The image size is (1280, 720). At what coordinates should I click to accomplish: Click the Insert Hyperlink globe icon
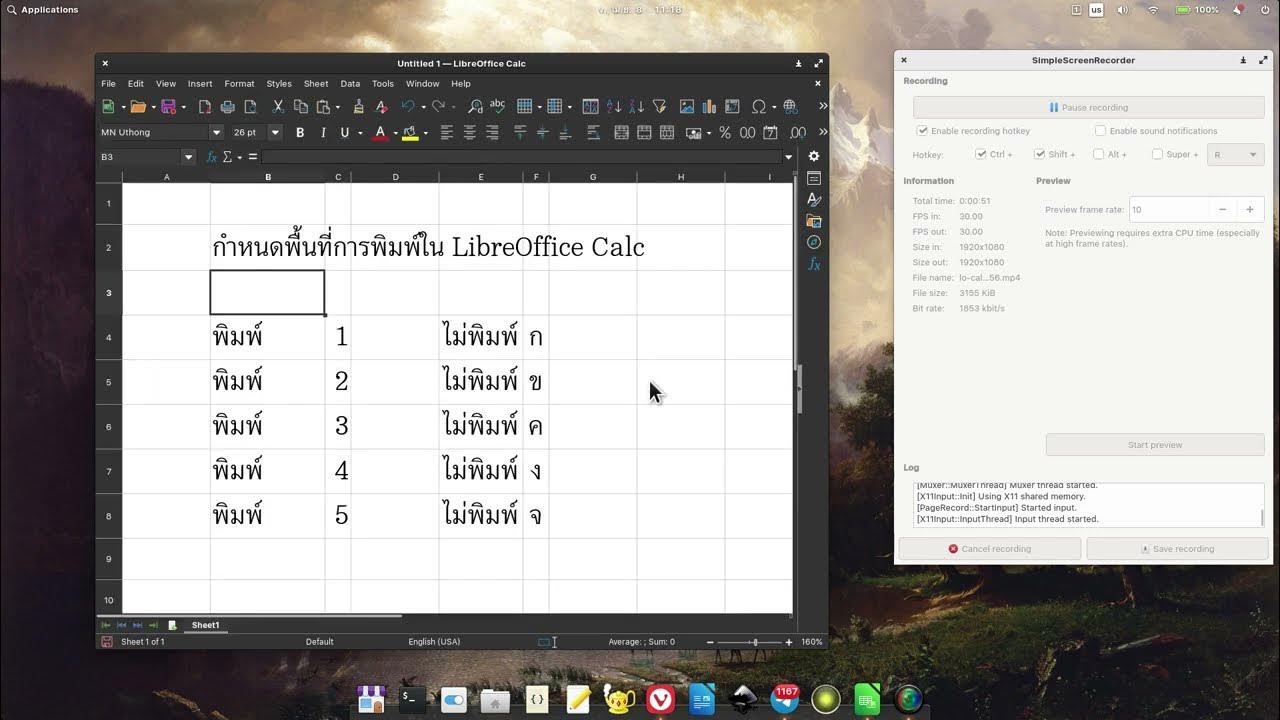pyautogui.click(x=789, y=106)
